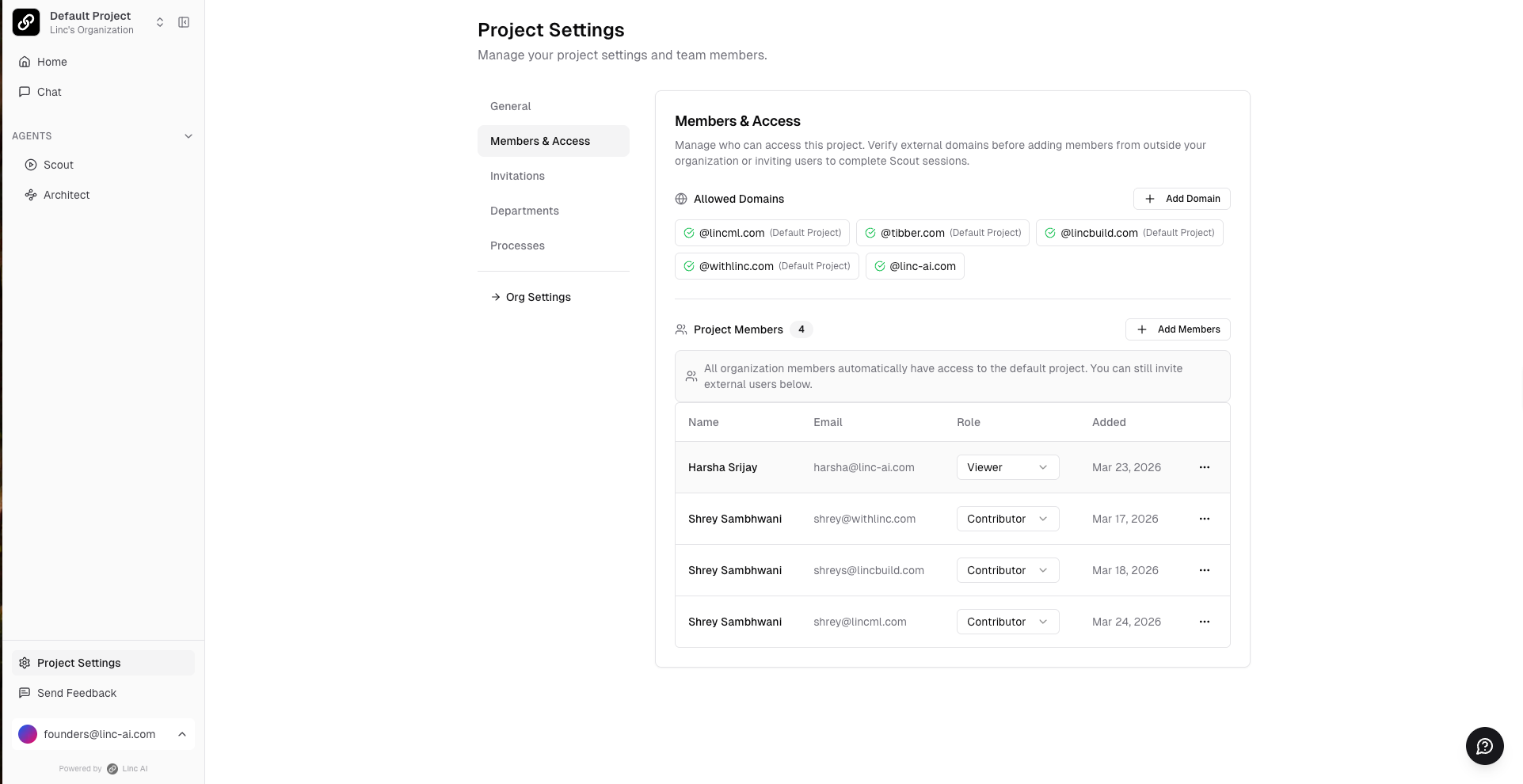1523x784 pixels.
Task: Click the Linc logo icon in sidebar header
Action: pyautogui.click(x=26, y=22)
